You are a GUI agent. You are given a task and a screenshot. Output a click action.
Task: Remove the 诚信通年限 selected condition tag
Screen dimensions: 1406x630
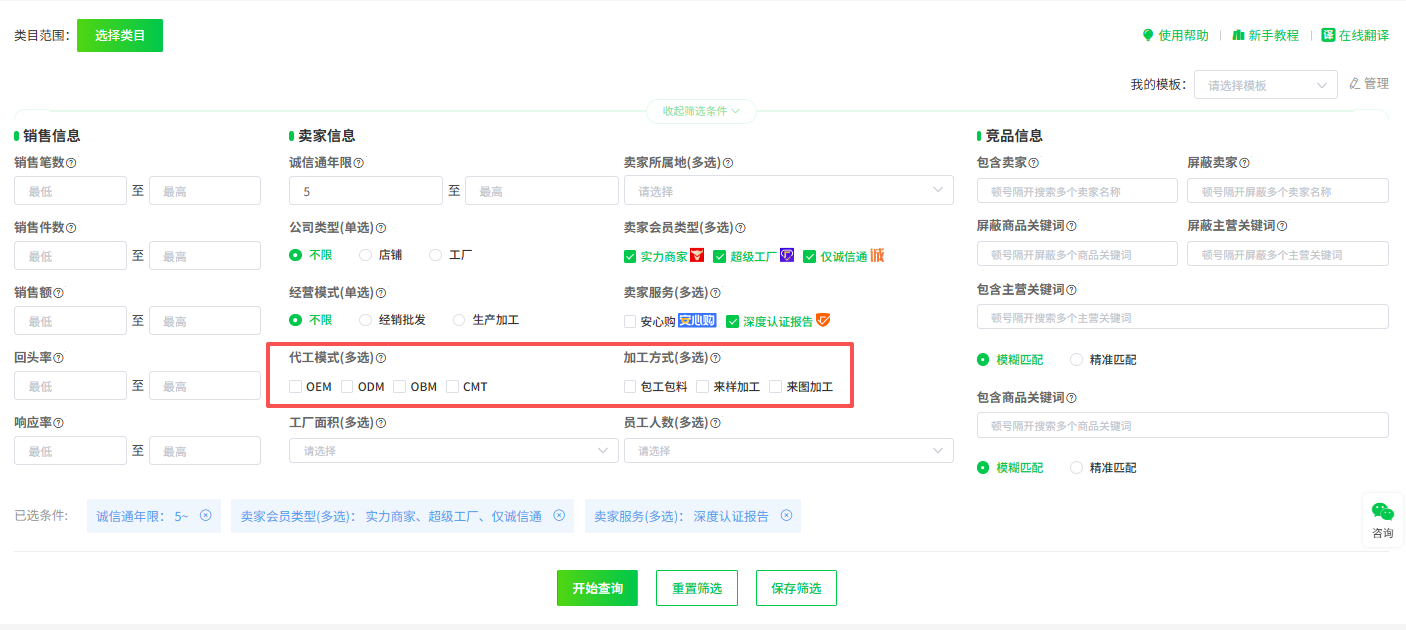(x=206, y=516)
